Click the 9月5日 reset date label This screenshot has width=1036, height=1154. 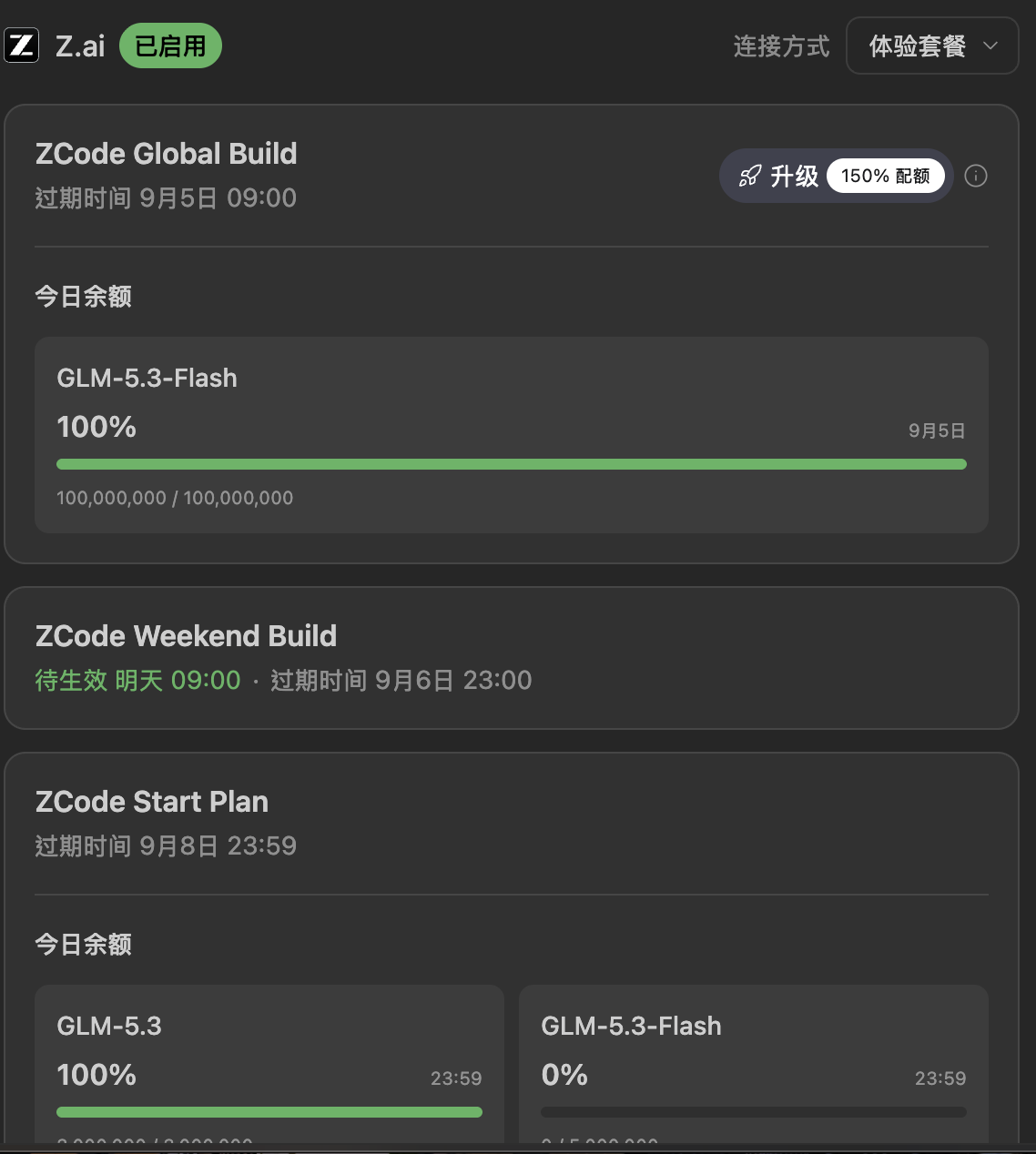[x=937, y=430]
